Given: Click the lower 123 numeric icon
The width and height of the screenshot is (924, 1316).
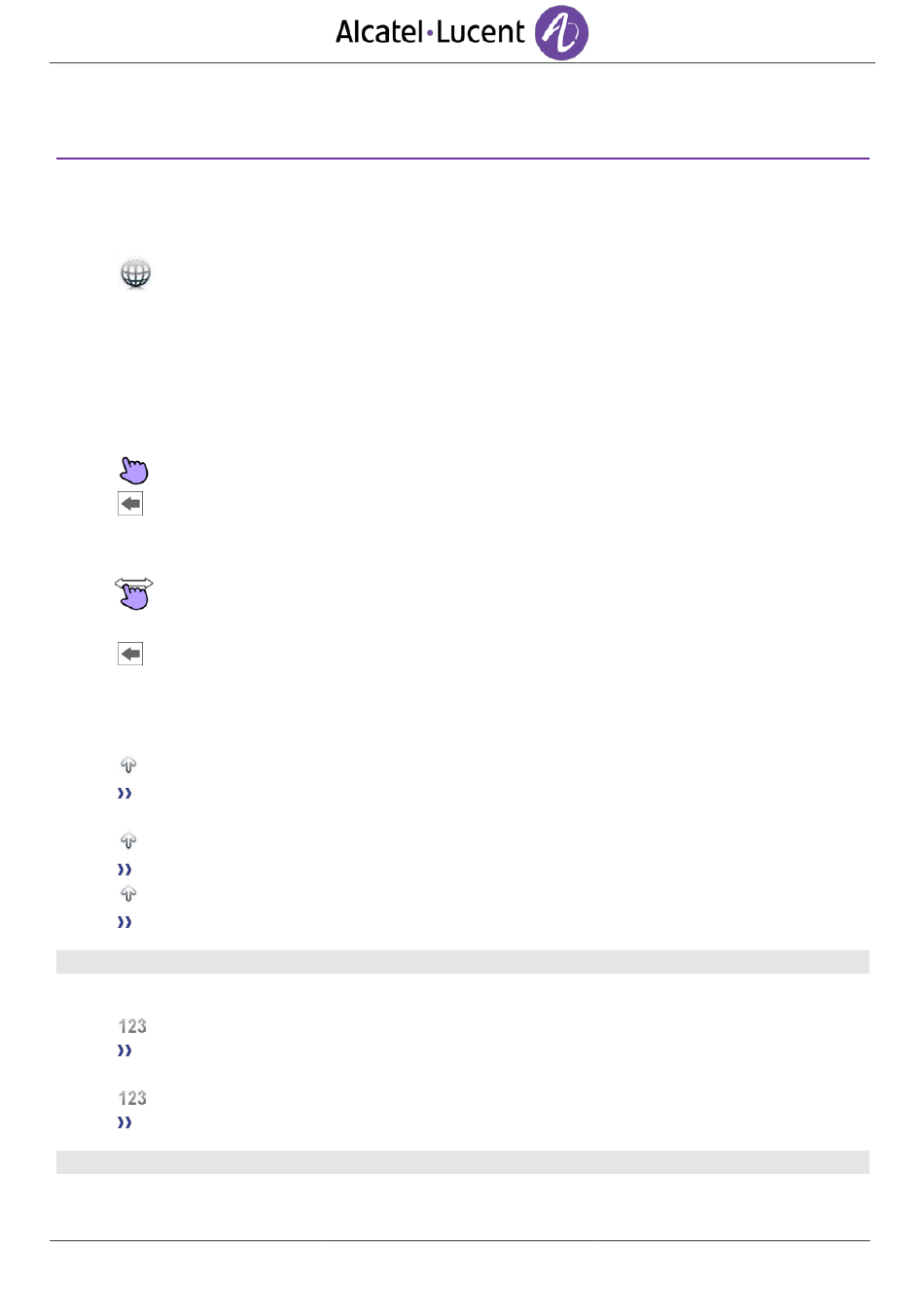Looking at the screenshot, I should click(132, 1098).
